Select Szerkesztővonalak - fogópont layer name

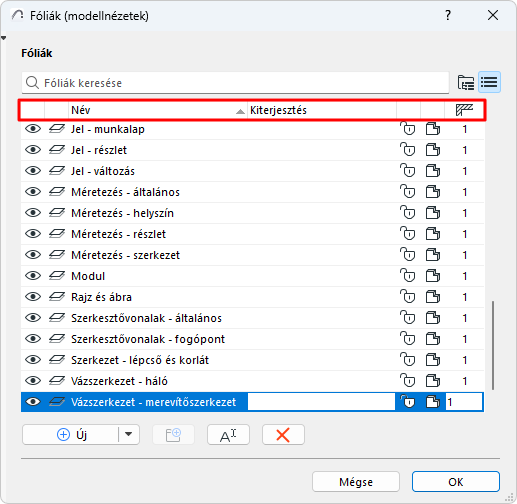point(148,339)
